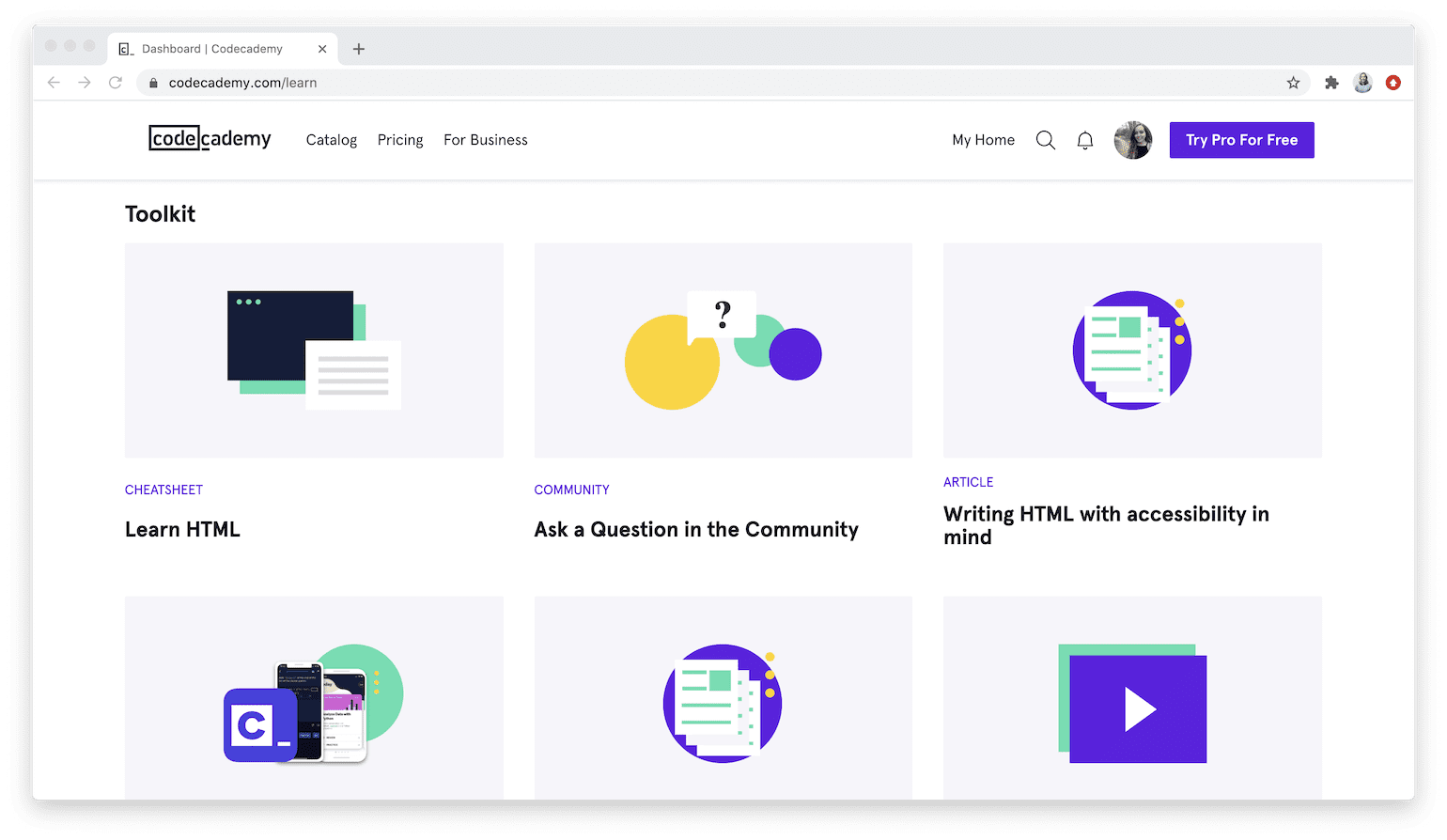Open the search magnifier icon
This screenshot has height=840, width=1447.
click(1045, 139)
